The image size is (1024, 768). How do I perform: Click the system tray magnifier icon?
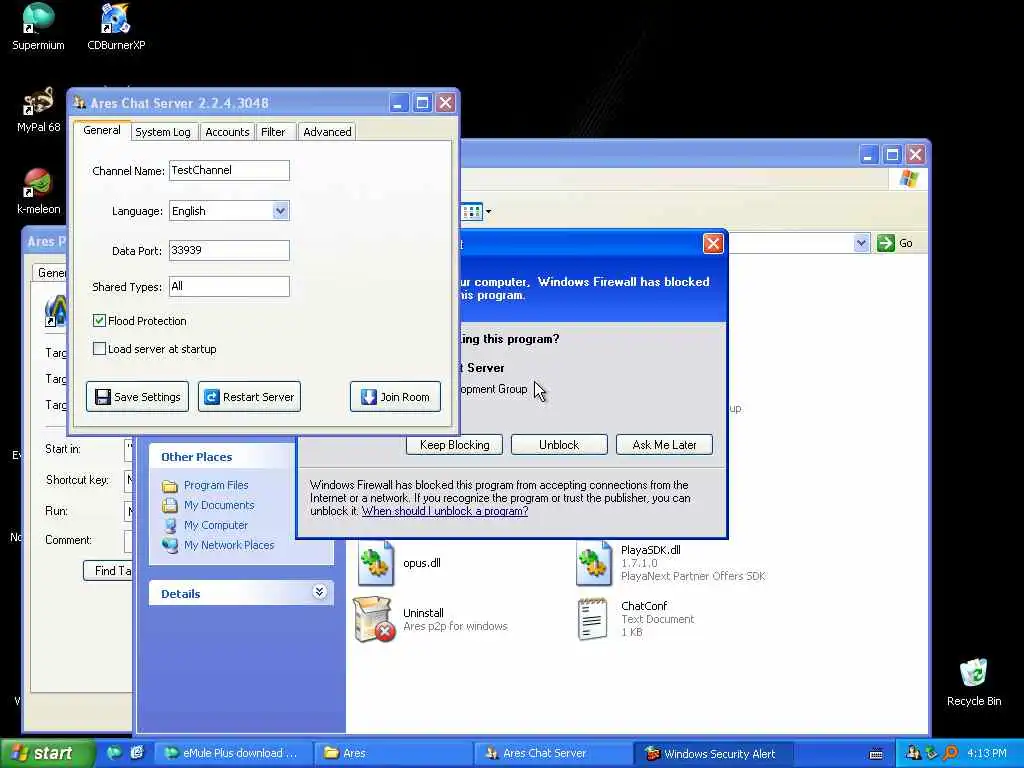(950, 753)
